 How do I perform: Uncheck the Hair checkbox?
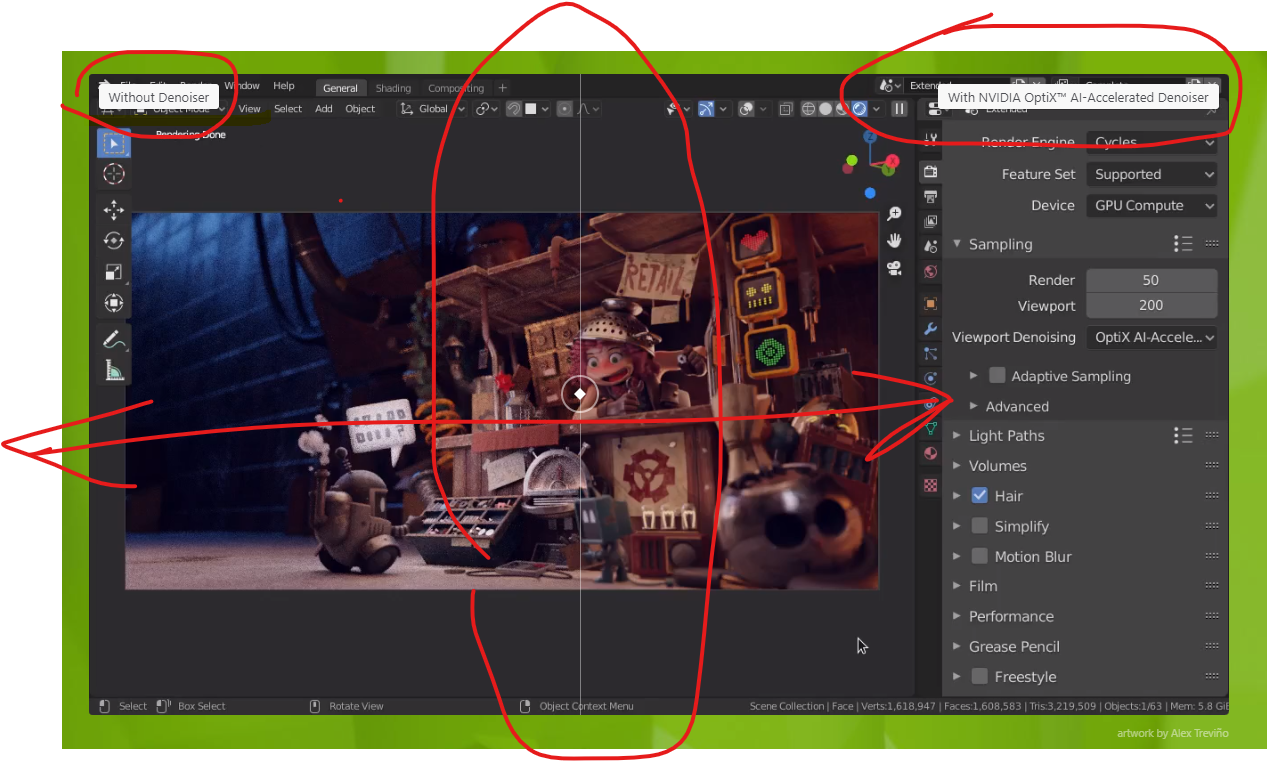[979, 495]
